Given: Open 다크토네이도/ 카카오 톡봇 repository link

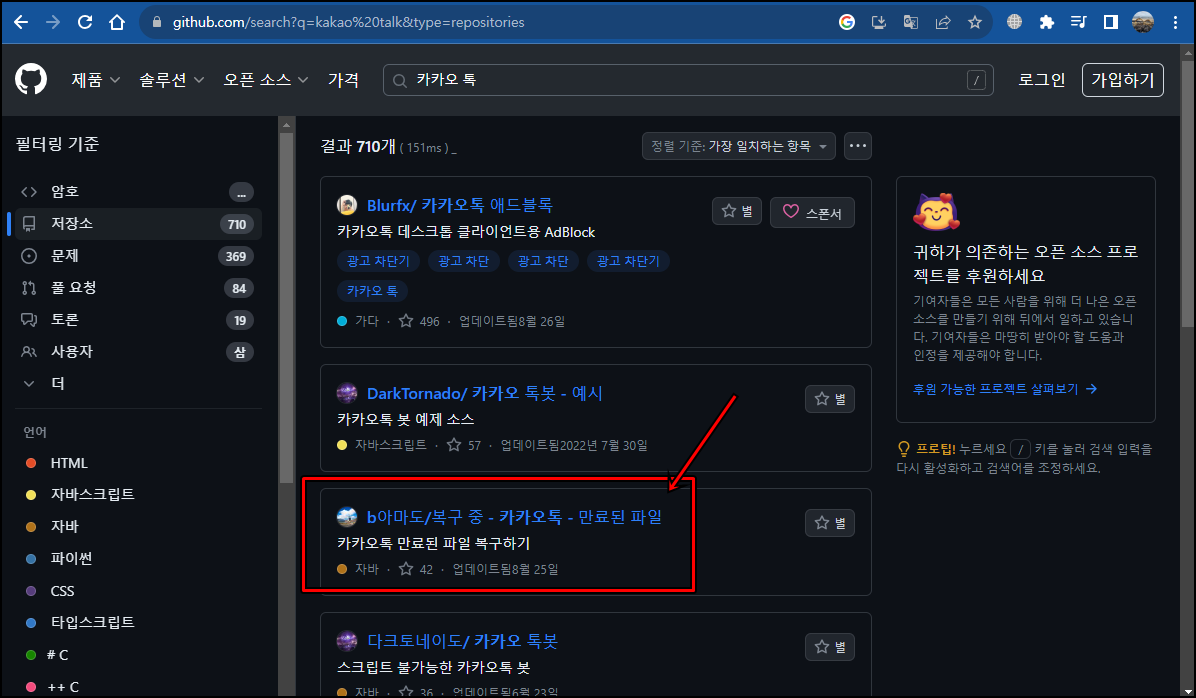Looking at the screenshot, I should pos(462,641).
